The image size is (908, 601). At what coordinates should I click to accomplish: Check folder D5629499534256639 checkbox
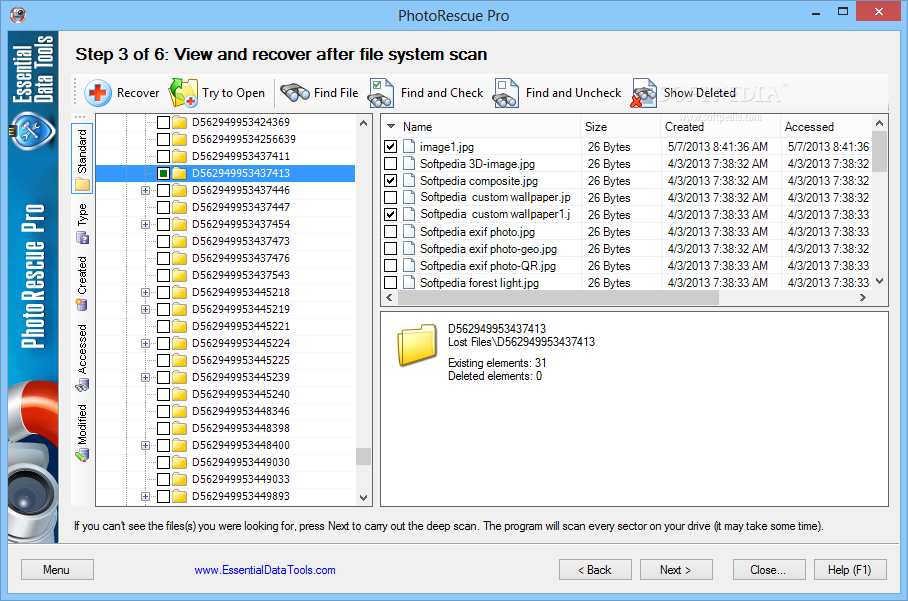point(163,139)
